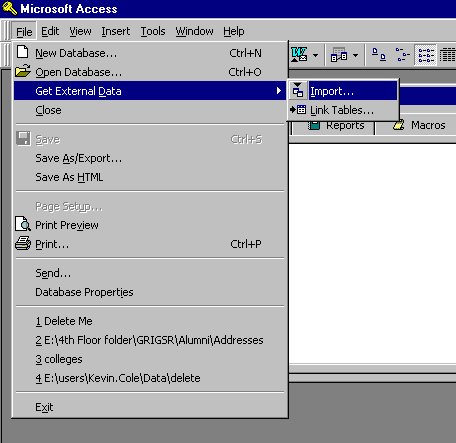Click the Reports tab icon
The image size is (456, 443).
314,125
